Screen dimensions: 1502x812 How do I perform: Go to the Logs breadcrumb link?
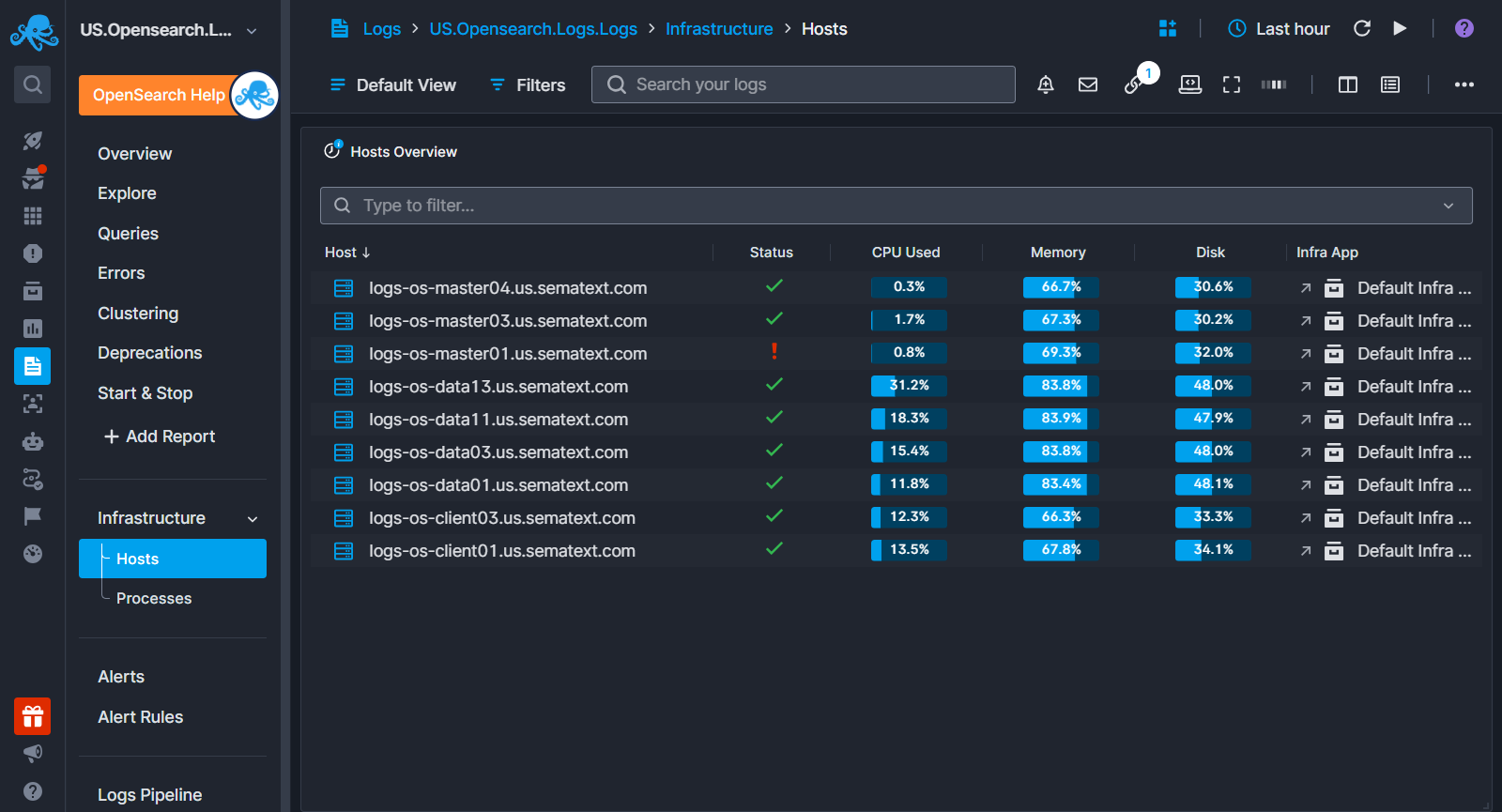point(382,29)
